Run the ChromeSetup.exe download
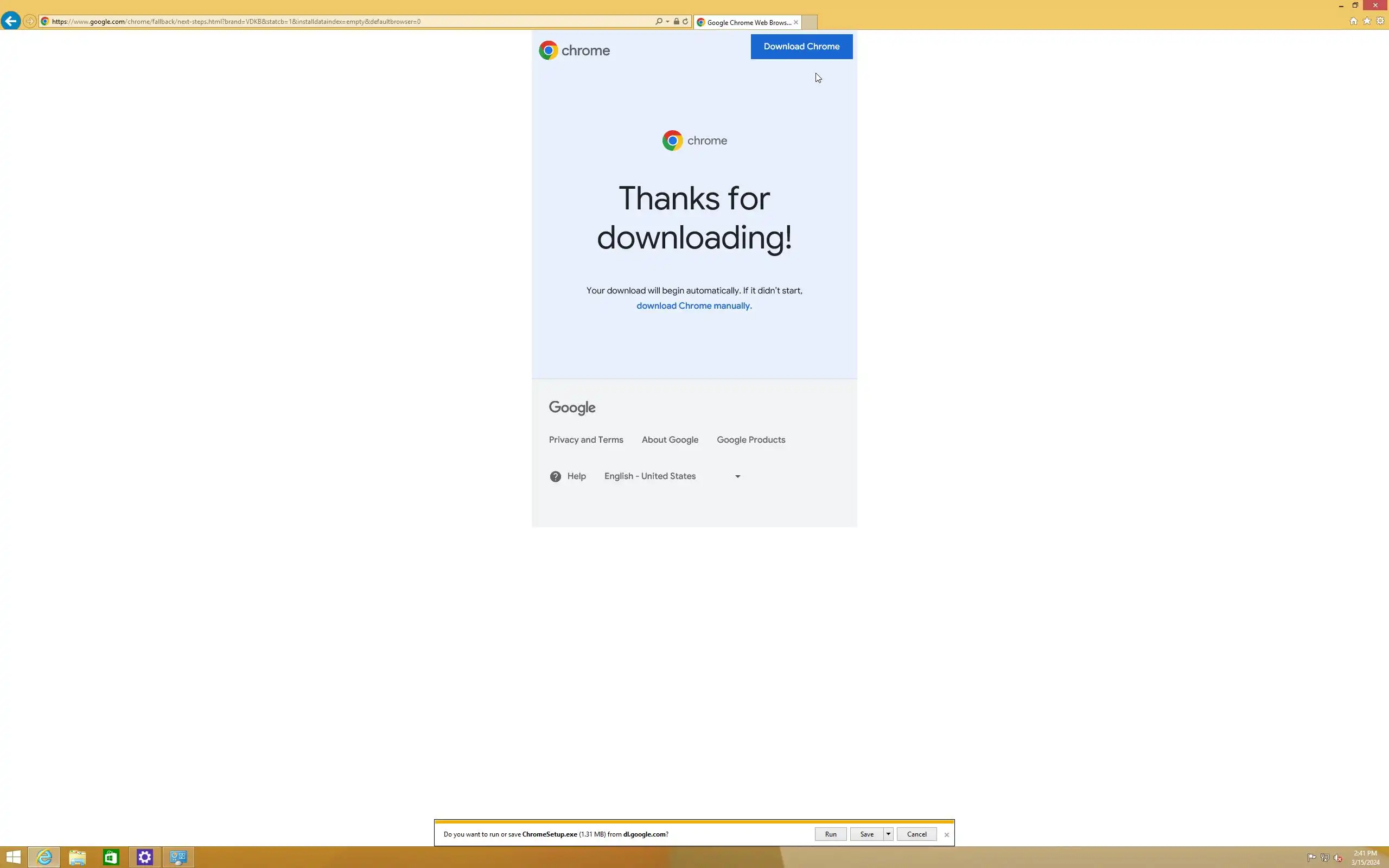Screen dimensions: 1389x868 click(830, 834)
